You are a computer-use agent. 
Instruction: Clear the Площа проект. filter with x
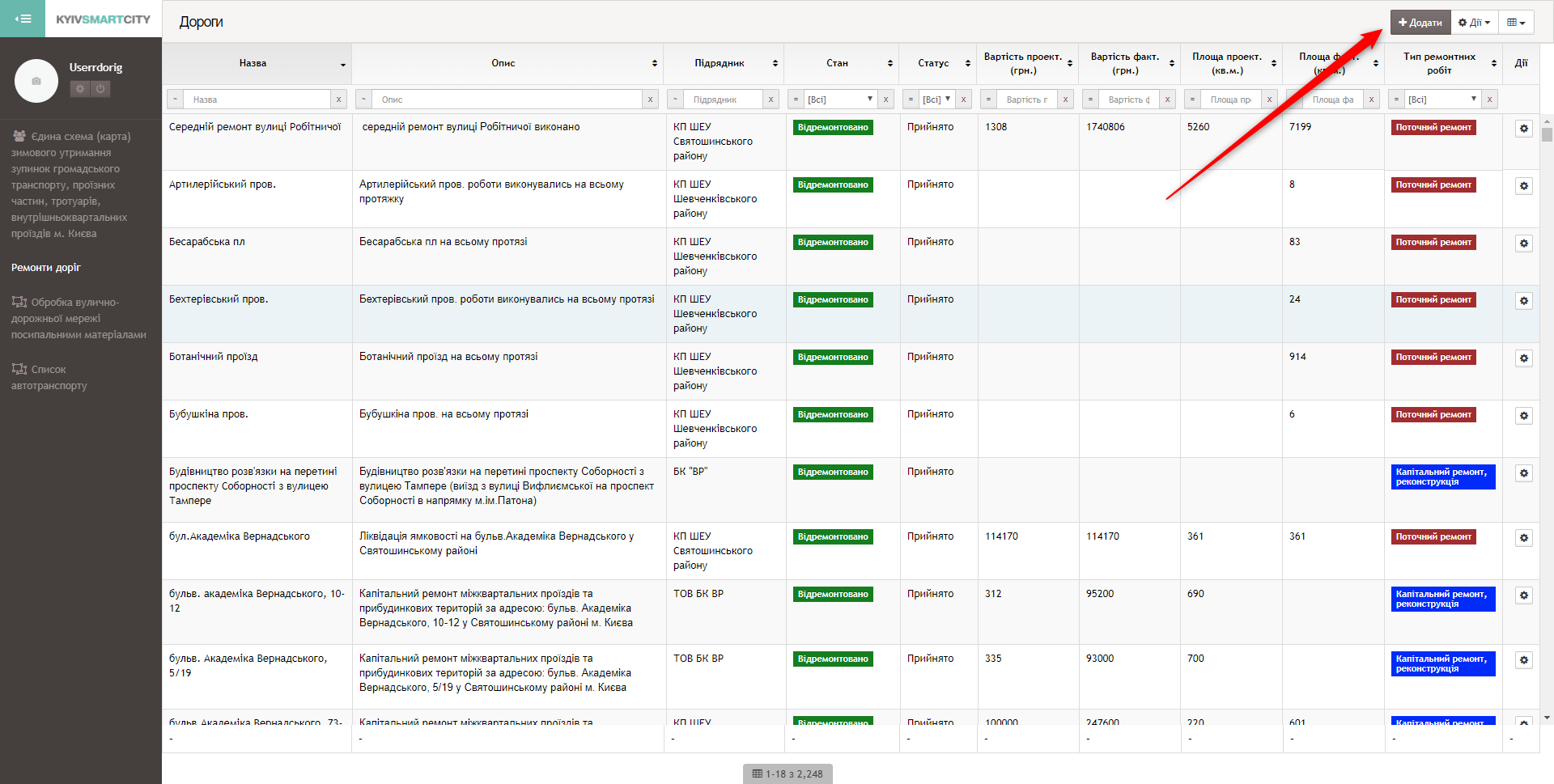point(1269,100)
